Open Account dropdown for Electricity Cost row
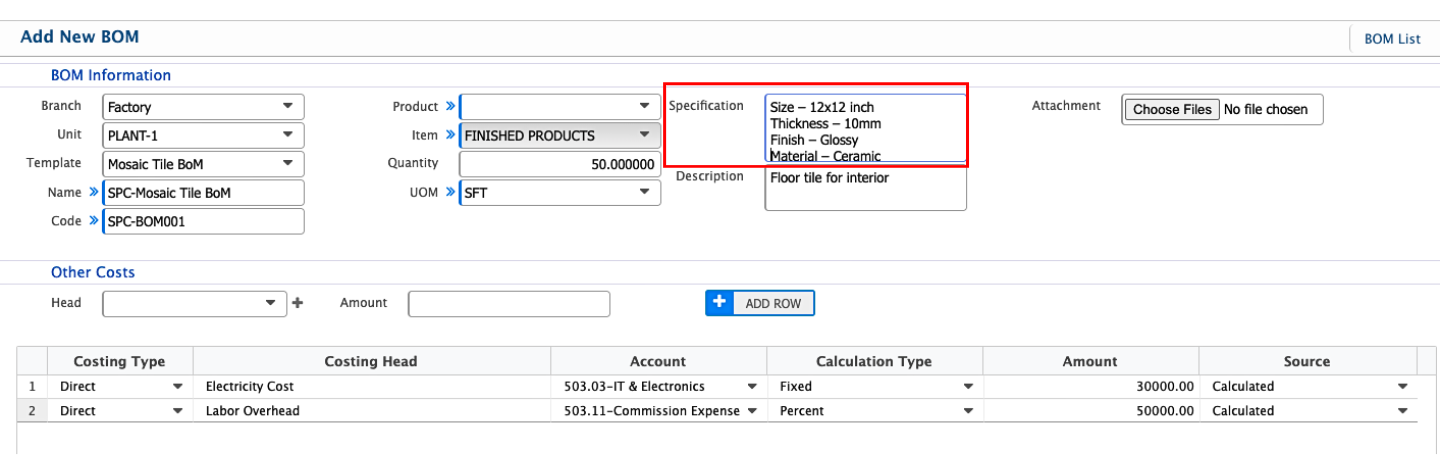 [x=658, y=386]
